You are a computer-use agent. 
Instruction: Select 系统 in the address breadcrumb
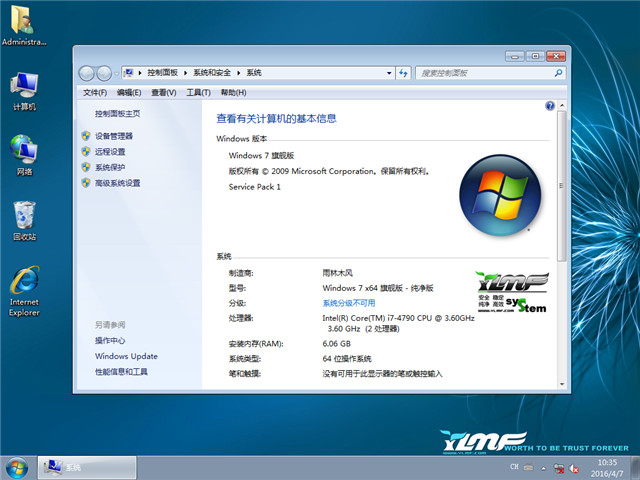pos(254,73)
